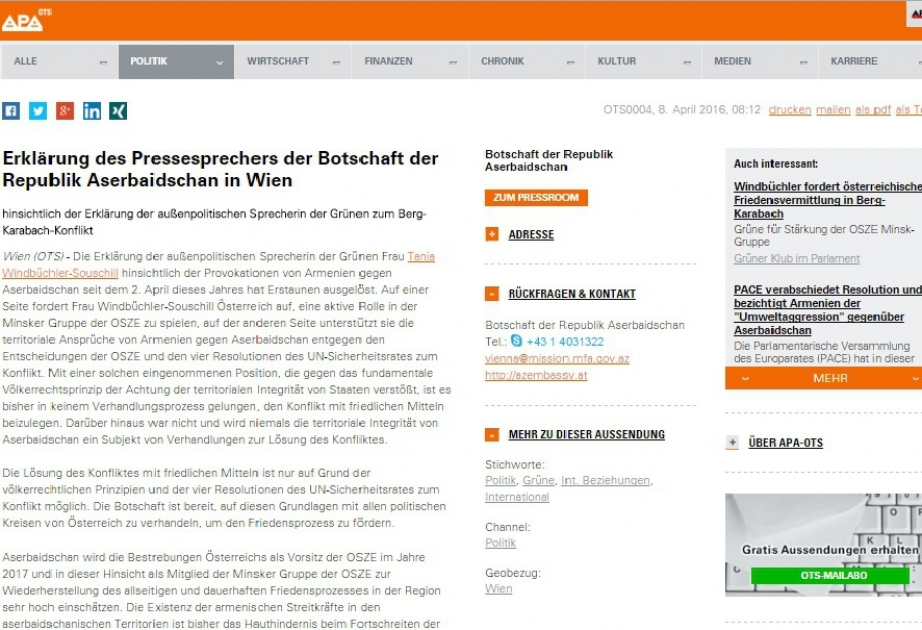This screenshot has width=922, height=630.
Task: Expand the MEHR bar in Auch interessant
Action: [823, 378]
